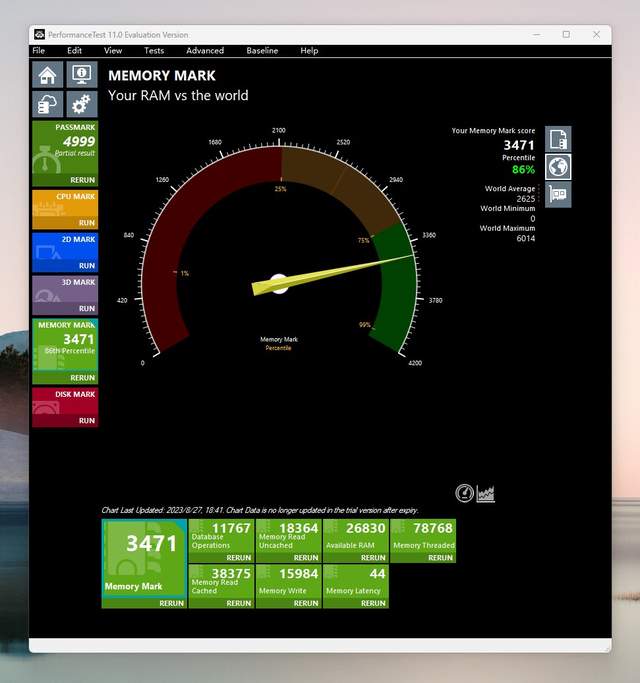Click the Memory Read Cached 38375 score
Image resolution: width=640 pixels, height=683 pixels.
click(231, 574)
